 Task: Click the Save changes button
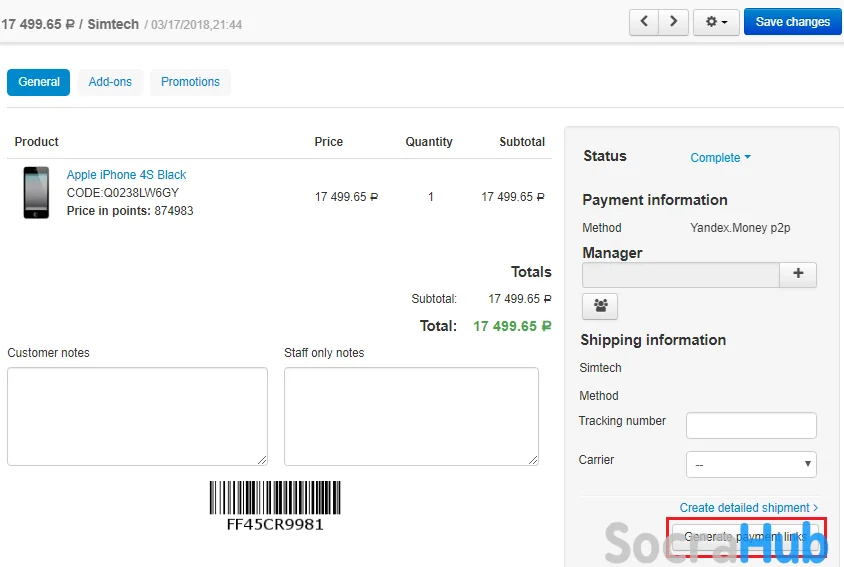click(x=792, y=22)
